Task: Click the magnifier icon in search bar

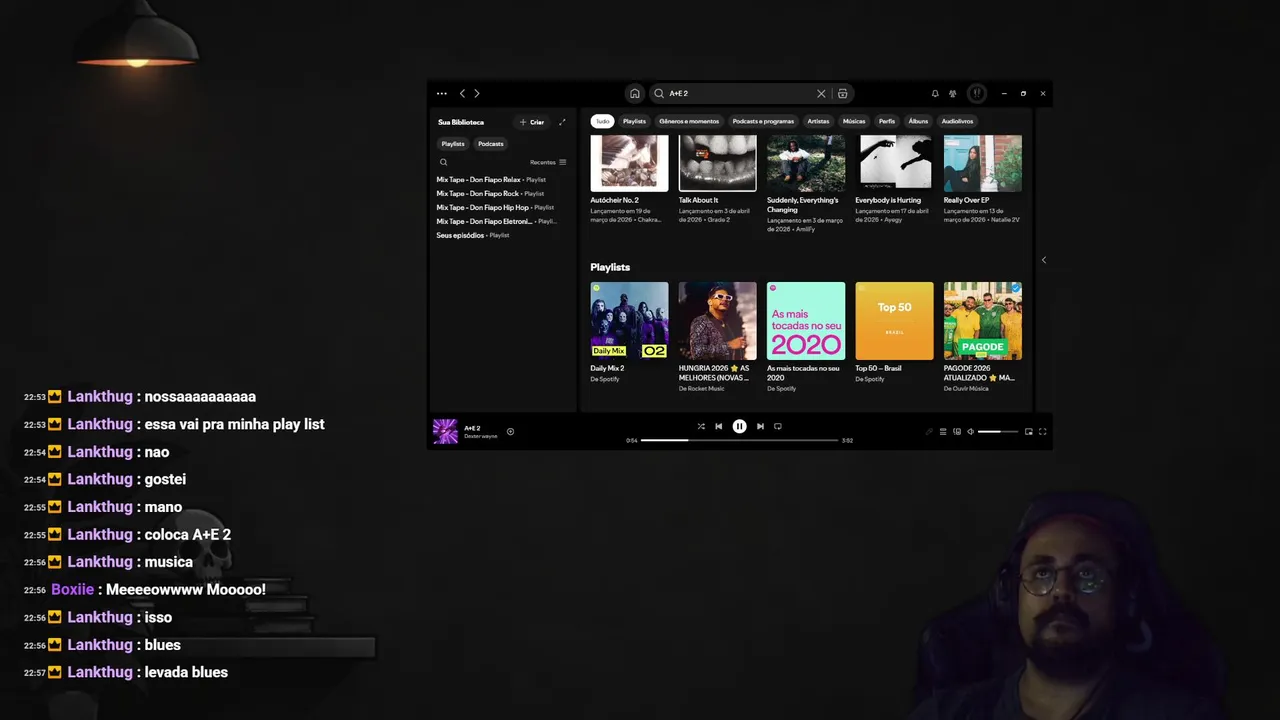Action: (x=659, y=93)
